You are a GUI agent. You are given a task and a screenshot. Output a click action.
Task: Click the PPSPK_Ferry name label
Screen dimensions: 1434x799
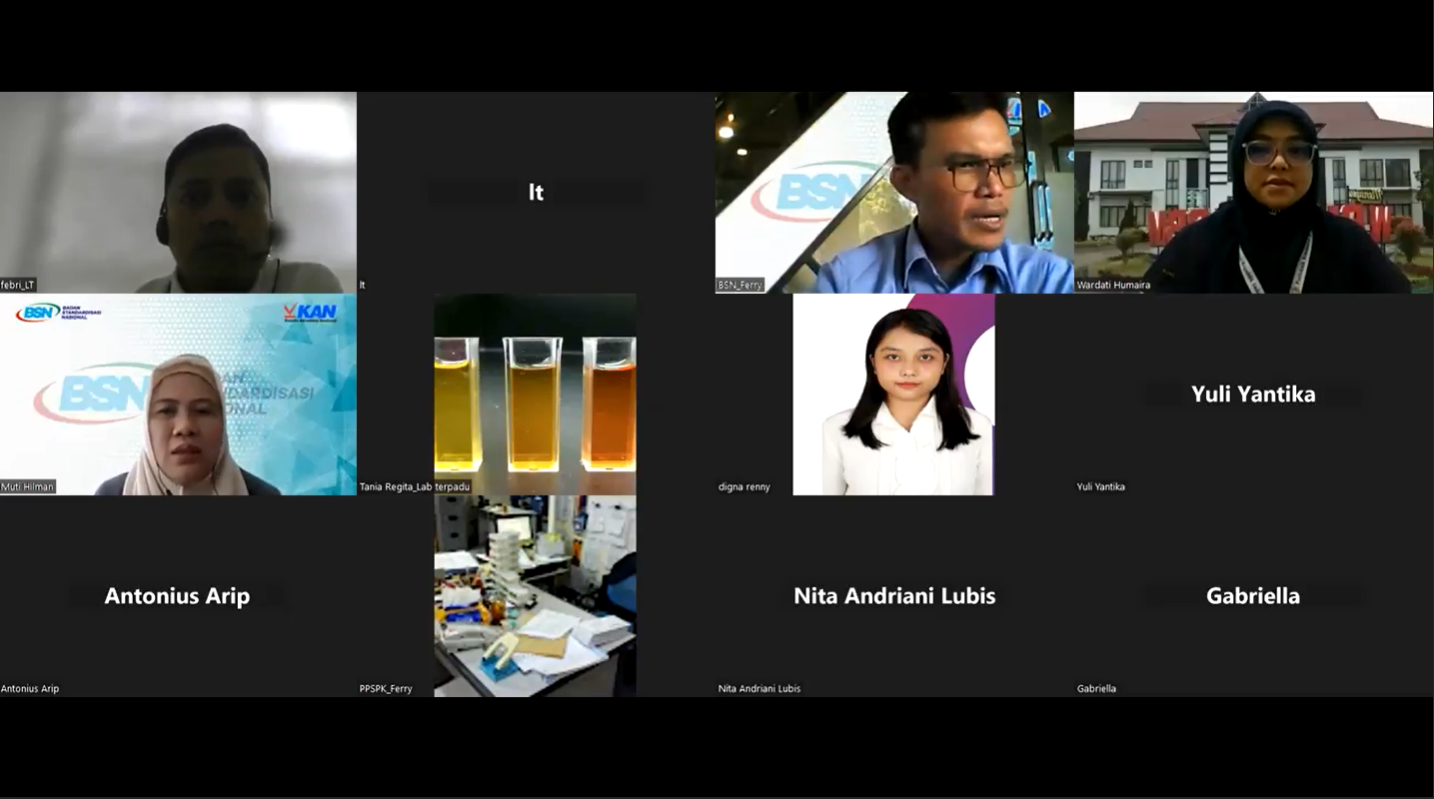(386, 689)
